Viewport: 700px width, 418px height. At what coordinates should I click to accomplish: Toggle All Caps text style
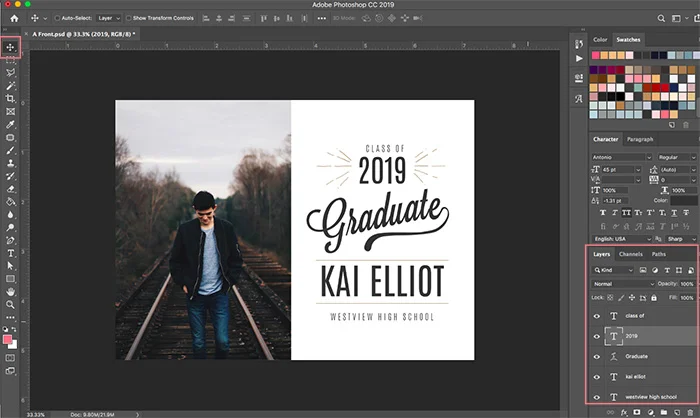click(626, 213)
